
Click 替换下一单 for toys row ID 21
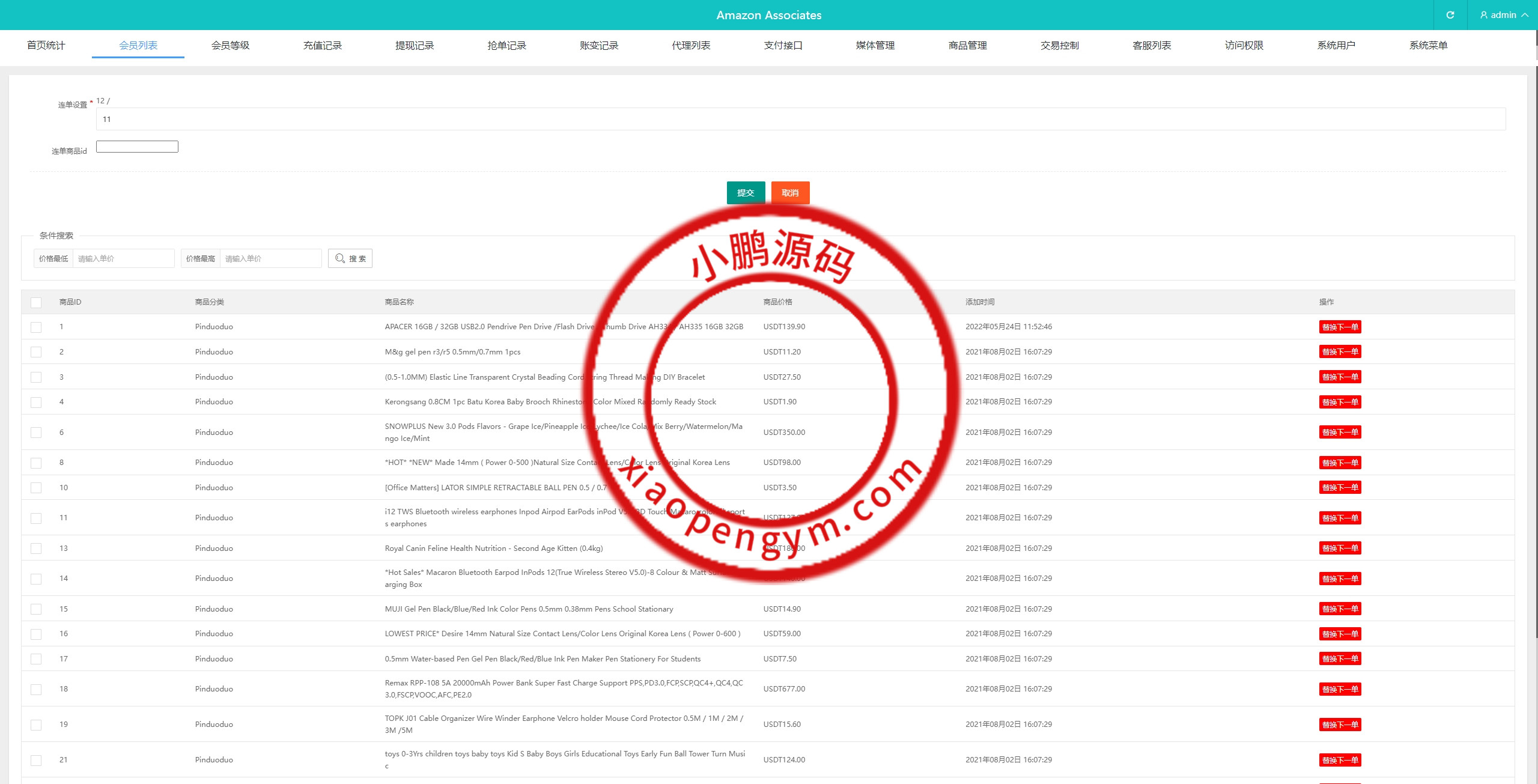tap(1340, 760)
